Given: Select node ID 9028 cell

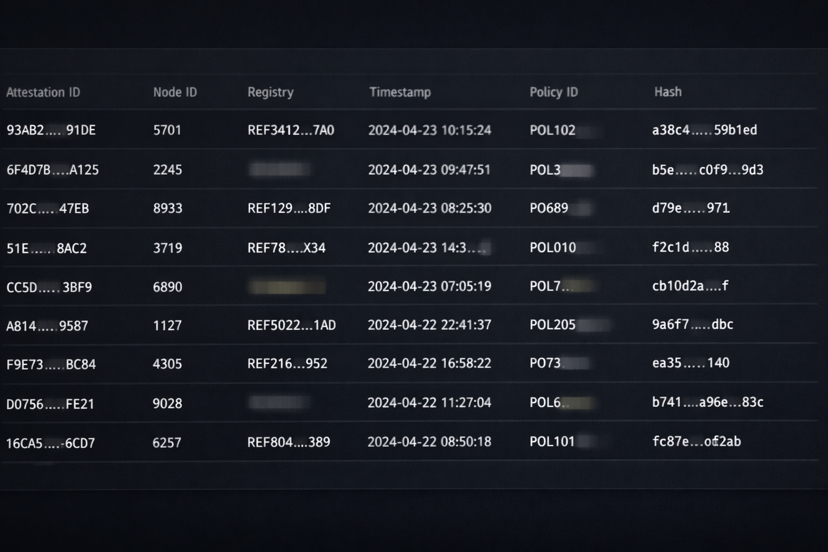Looking at the screenshot, I should pyautogui.click(x=167, y=404).
